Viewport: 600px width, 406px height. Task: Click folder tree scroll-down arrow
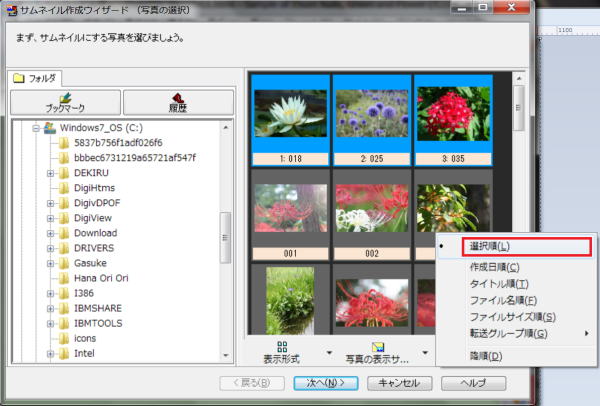click(x=226, y=356)
